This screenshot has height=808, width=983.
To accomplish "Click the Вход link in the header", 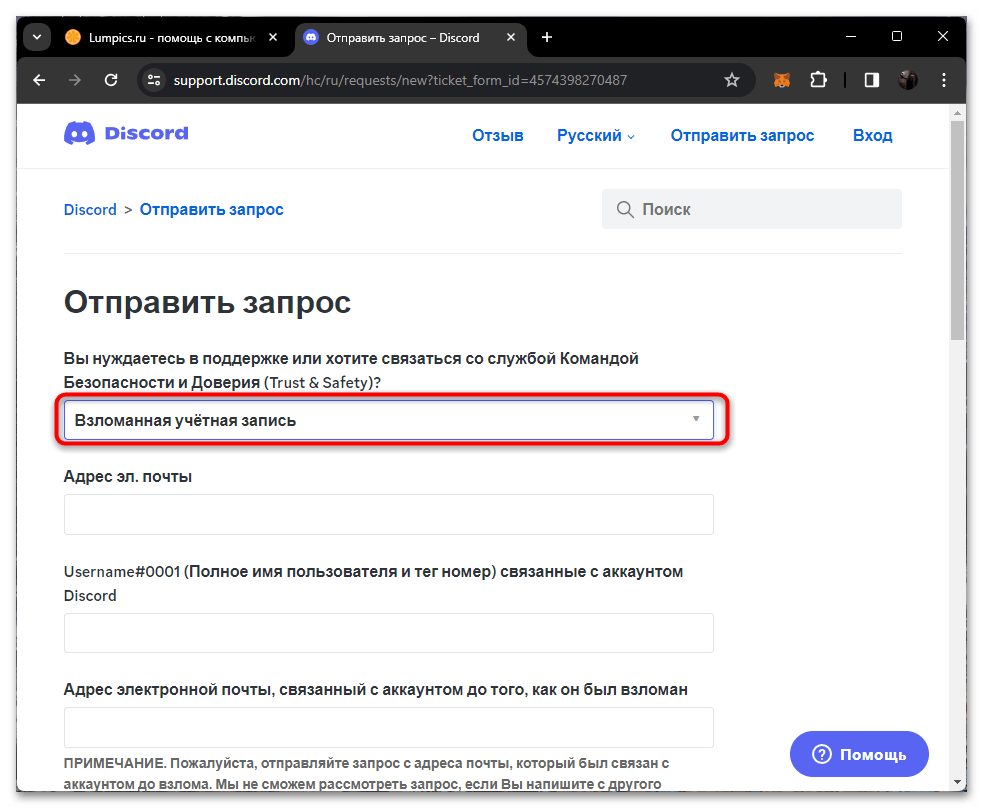I will (872, 135).
